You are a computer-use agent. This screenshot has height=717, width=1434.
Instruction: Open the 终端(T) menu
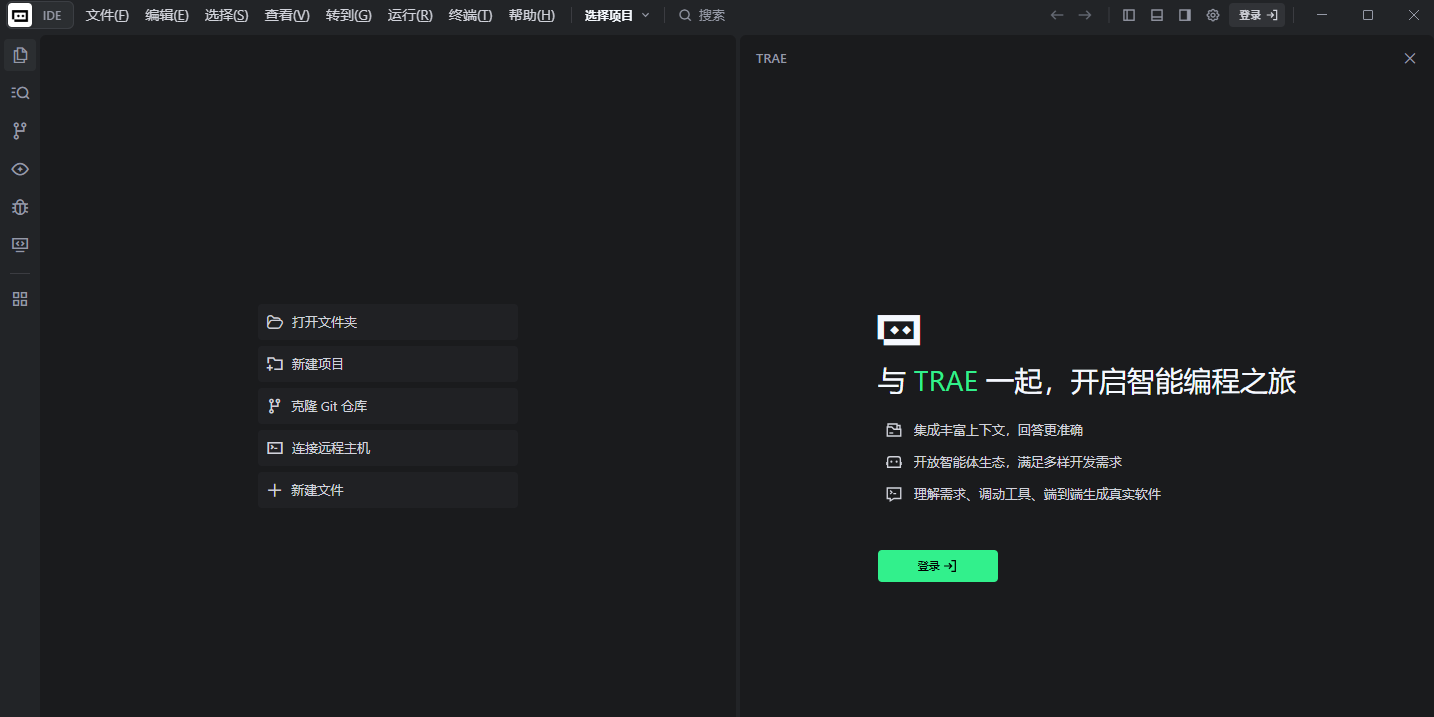[x=470, y=15]
